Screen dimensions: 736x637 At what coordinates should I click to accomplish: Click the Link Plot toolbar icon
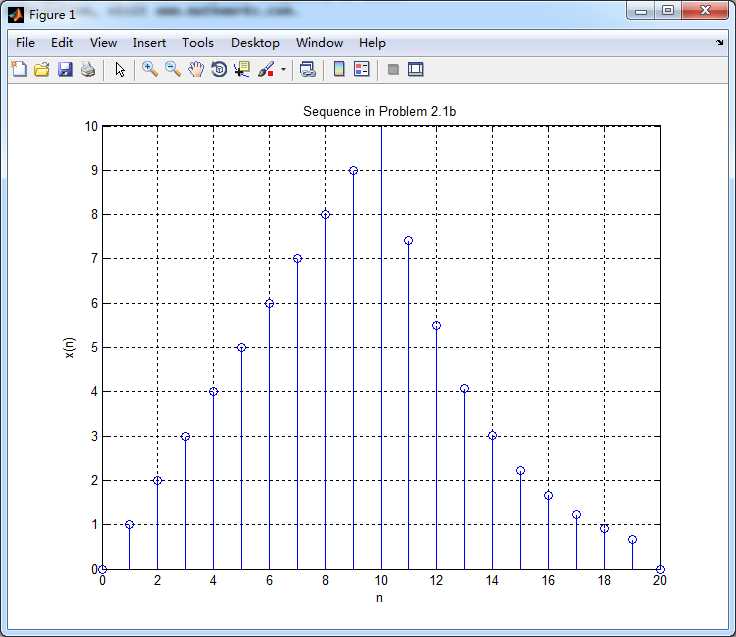[x=308, y=69]
